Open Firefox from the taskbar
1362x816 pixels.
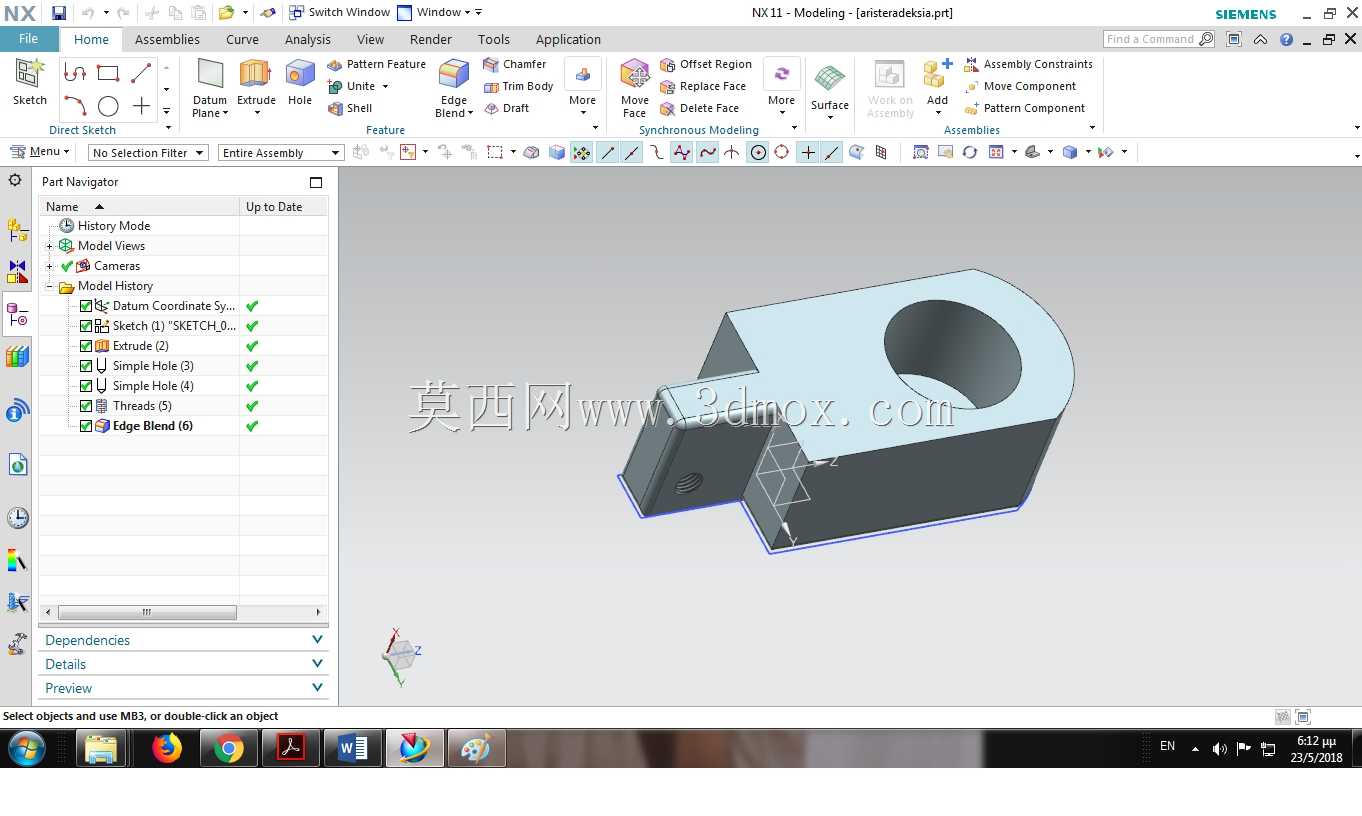click(x=167, y=748)
